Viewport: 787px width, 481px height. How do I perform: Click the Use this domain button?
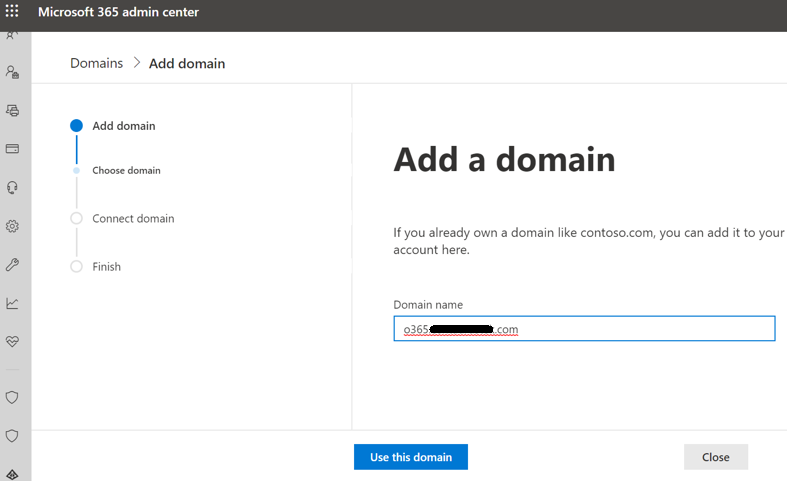click(x=410, y=457)
